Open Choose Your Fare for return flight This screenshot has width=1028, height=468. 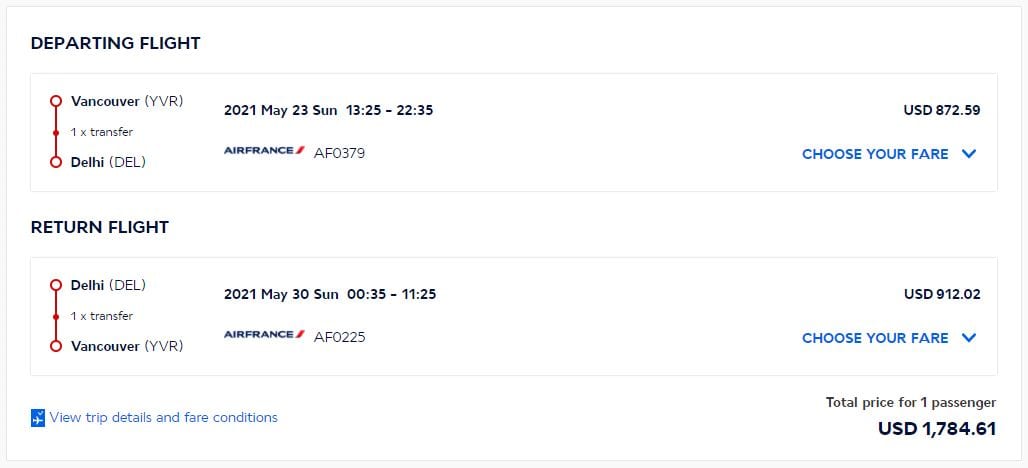(x=875, y=338)
